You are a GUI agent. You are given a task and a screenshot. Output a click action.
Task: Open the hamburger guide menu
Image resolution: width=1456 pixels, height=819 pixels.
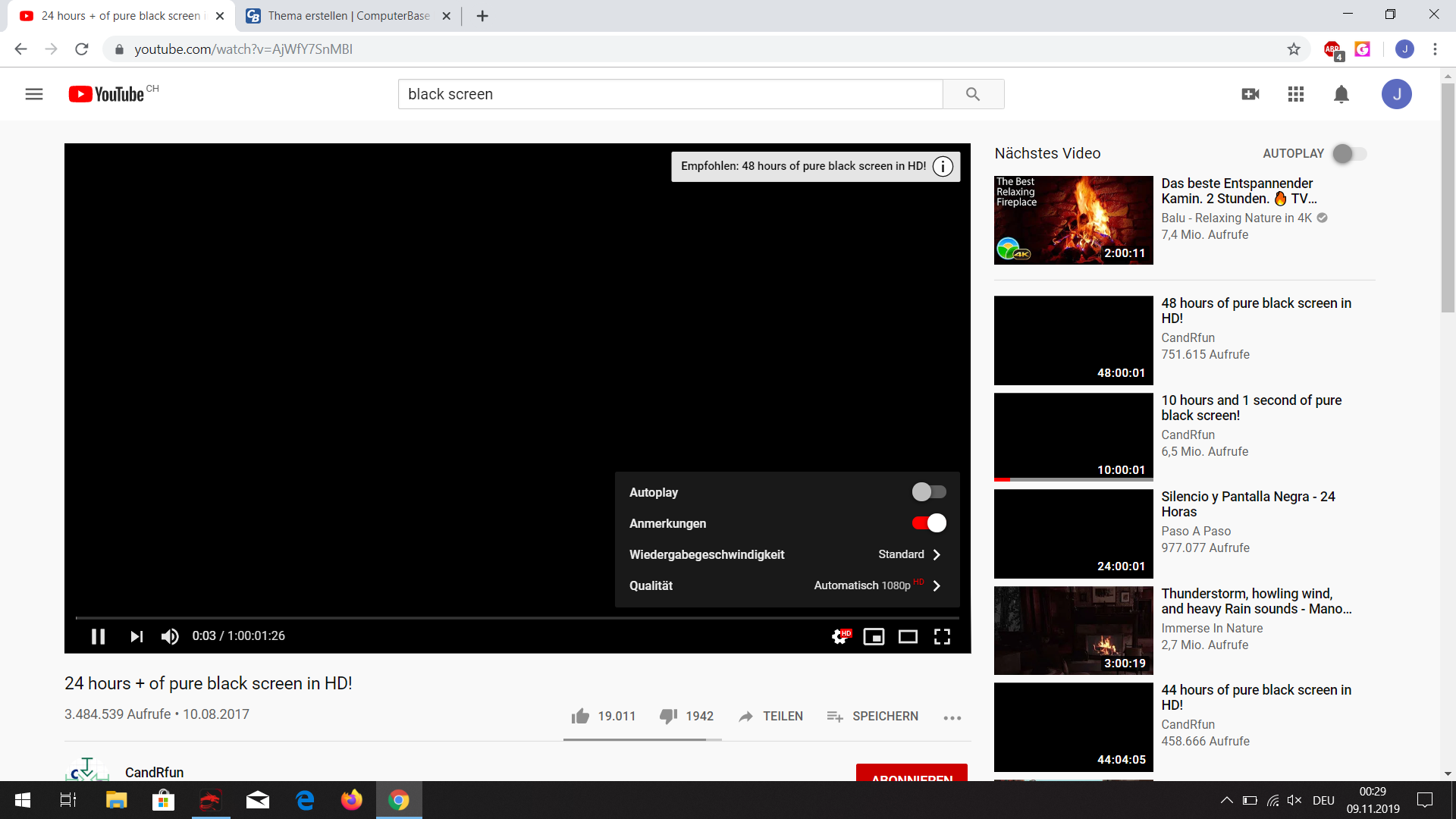click(34, 94)
